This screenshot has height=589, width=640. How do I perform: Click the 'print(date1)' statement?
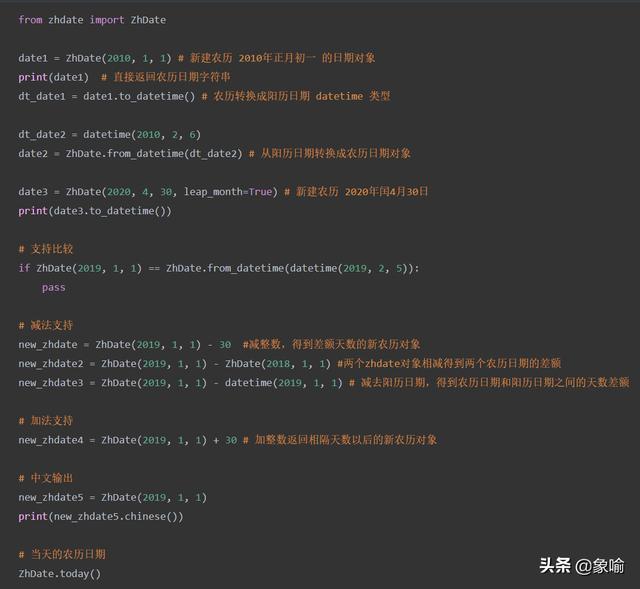[53, 77]
